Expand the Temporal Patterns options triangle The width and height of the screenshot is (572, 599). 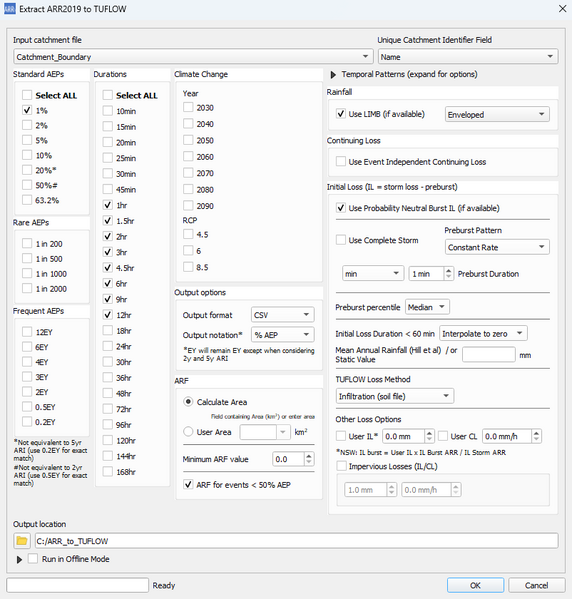pyautogui.click(x=333, y=74)
